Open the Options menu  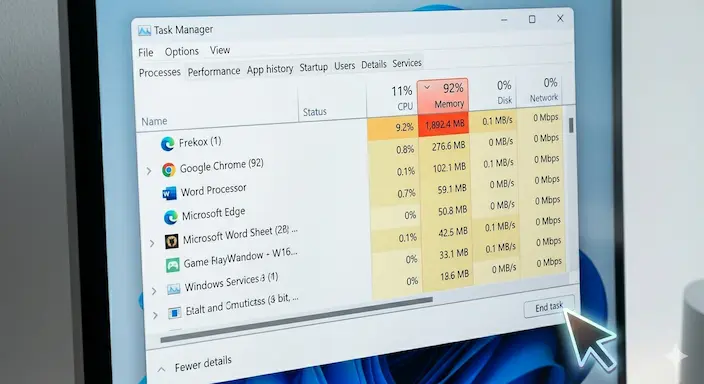(x=182, y=52)
